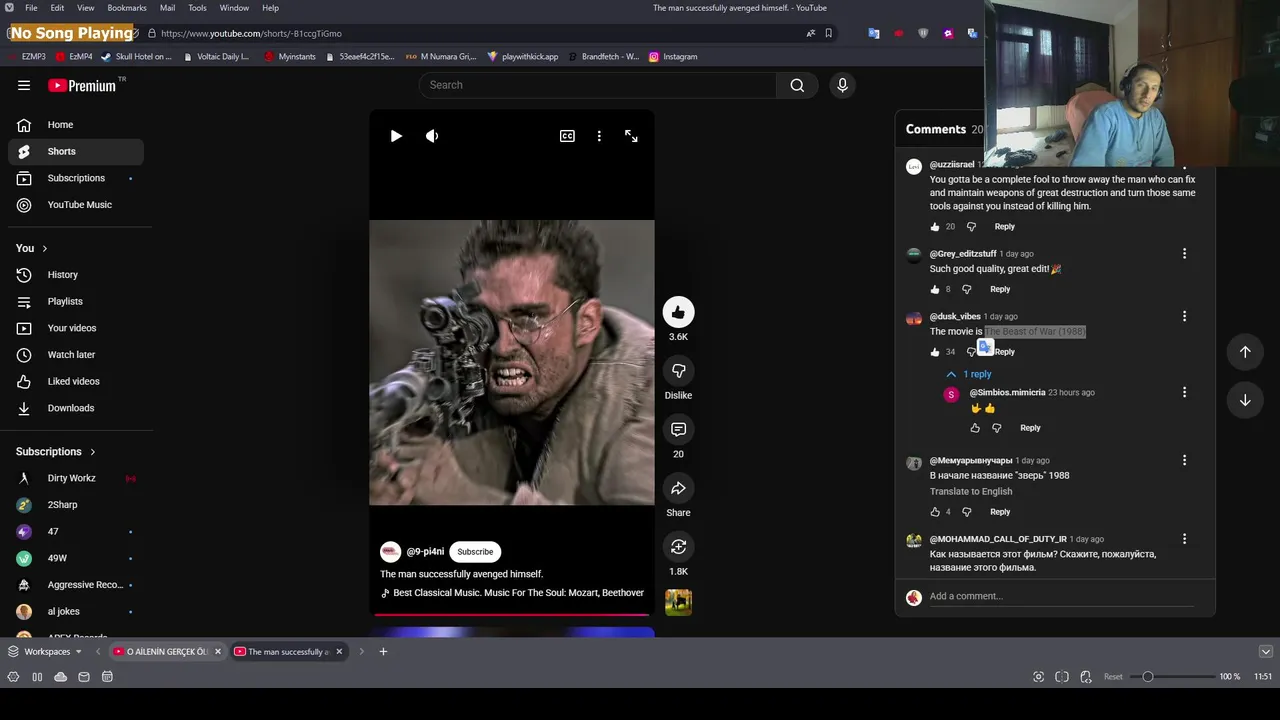This screenshot has height=720, width=1280.
Task: Open a new browser tab with plus
Action: [x=383, y=652]
